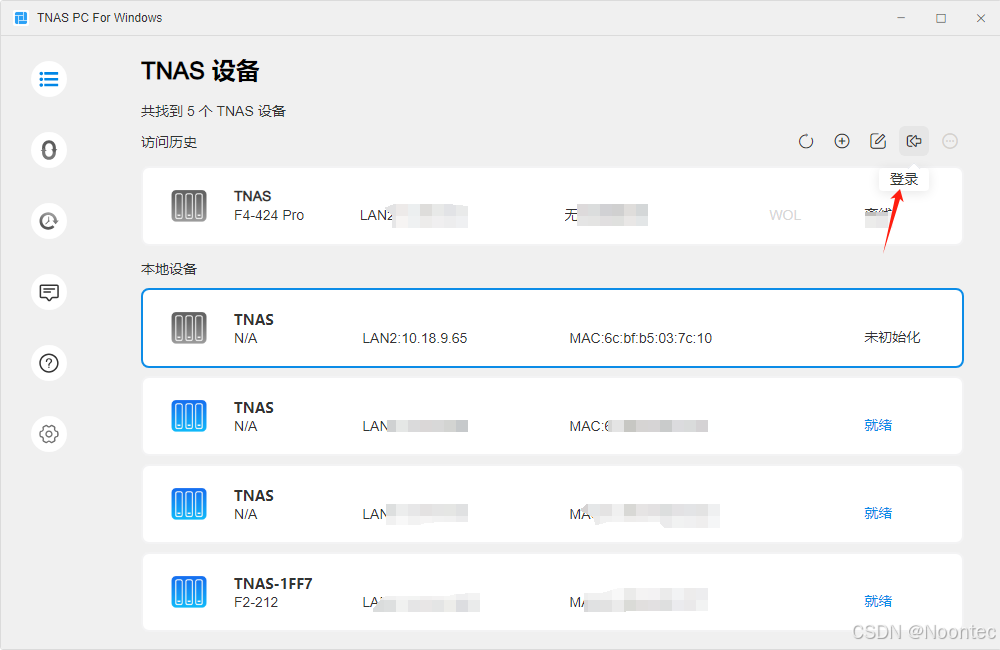
Task: Click the F4-424 Pro device icon
Action: tap(189, 206)
